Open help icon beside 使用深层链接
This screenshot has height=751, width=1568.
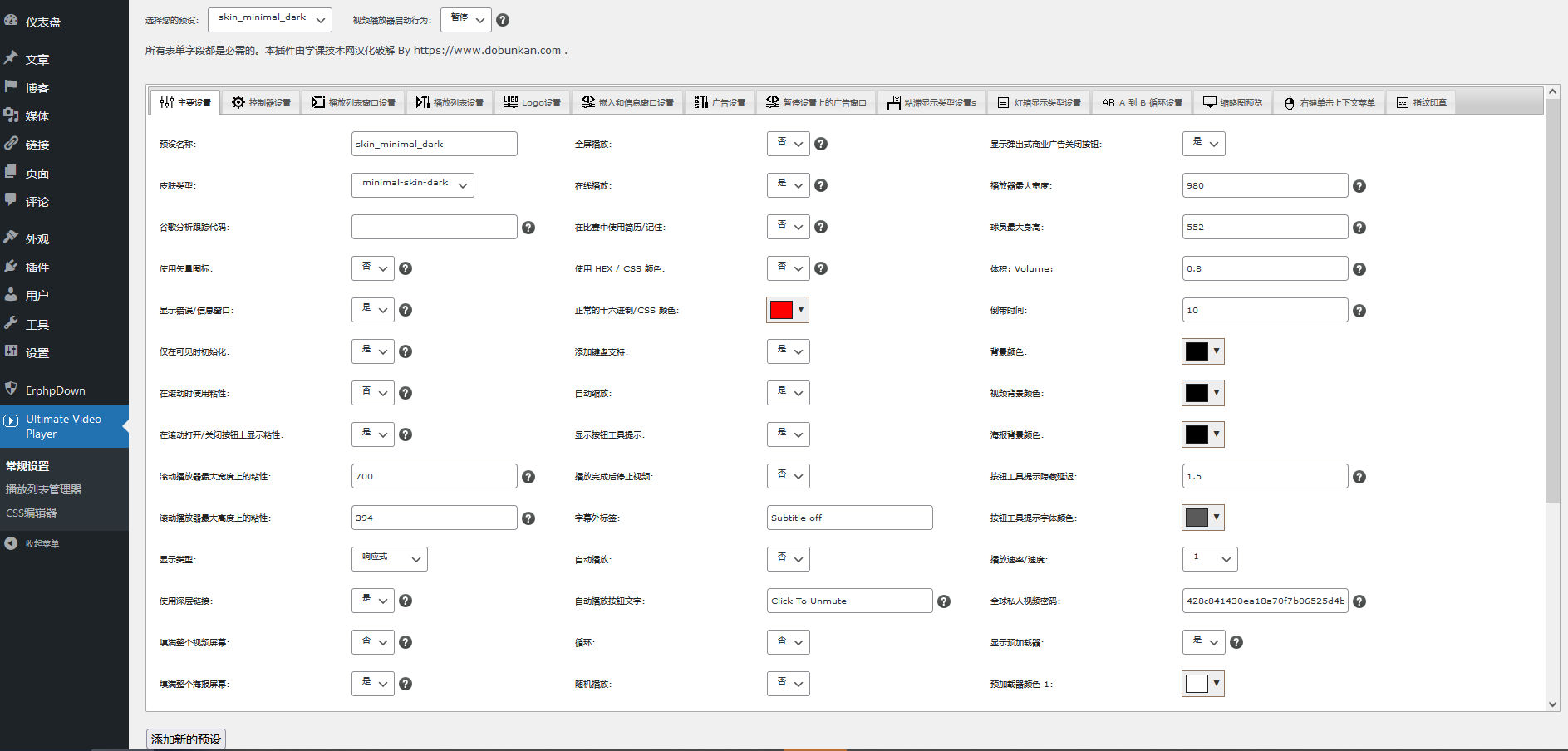[406, 601]
